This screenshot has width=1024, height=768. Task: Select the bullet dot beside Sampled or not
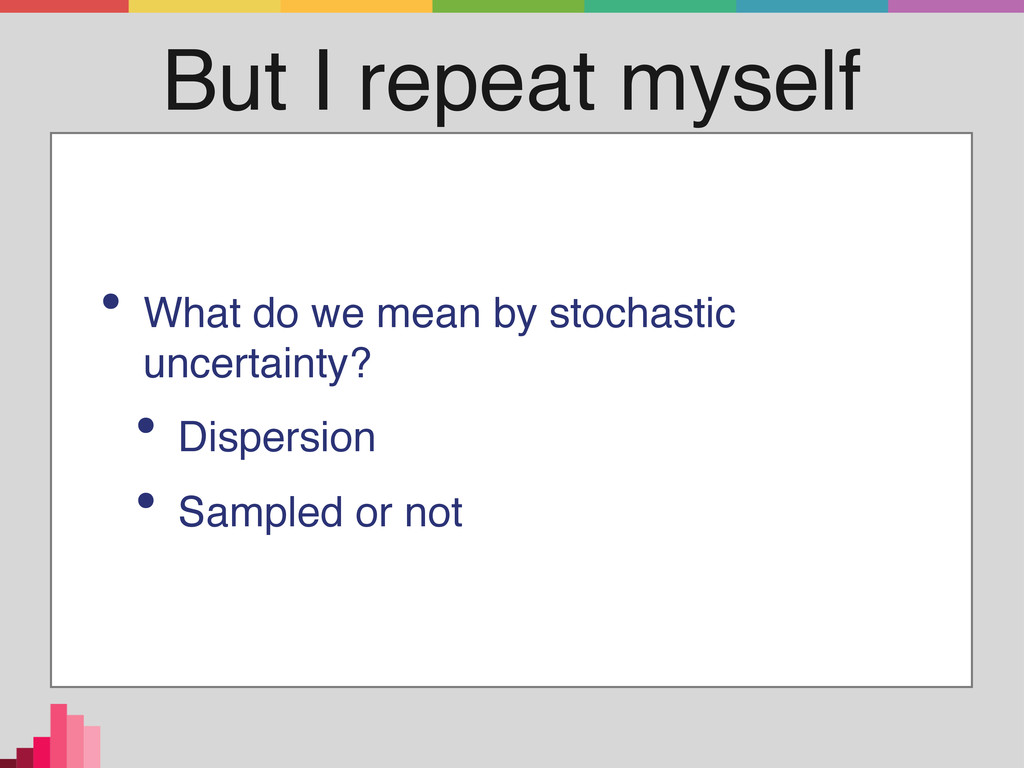(x=146, y=501)
